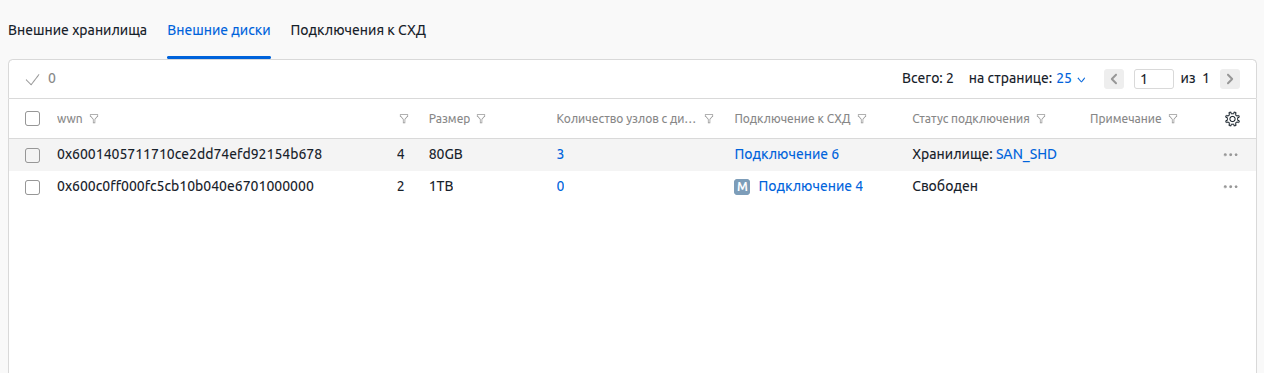
Task: Click the M badge before Подключение 4
Action: tap(742, 187)
